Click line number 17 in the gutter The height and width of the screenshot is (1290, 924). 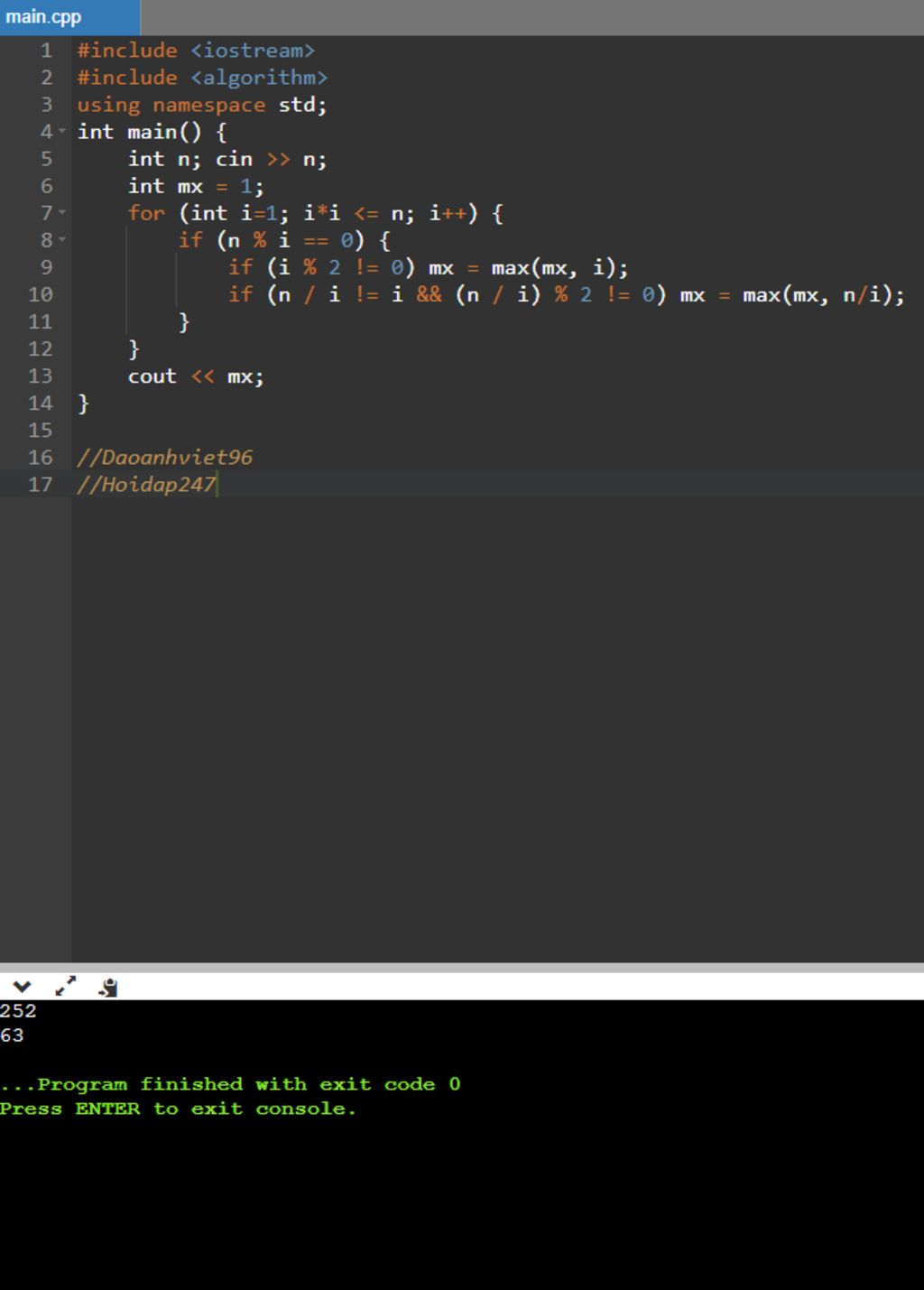pos(41,484)
